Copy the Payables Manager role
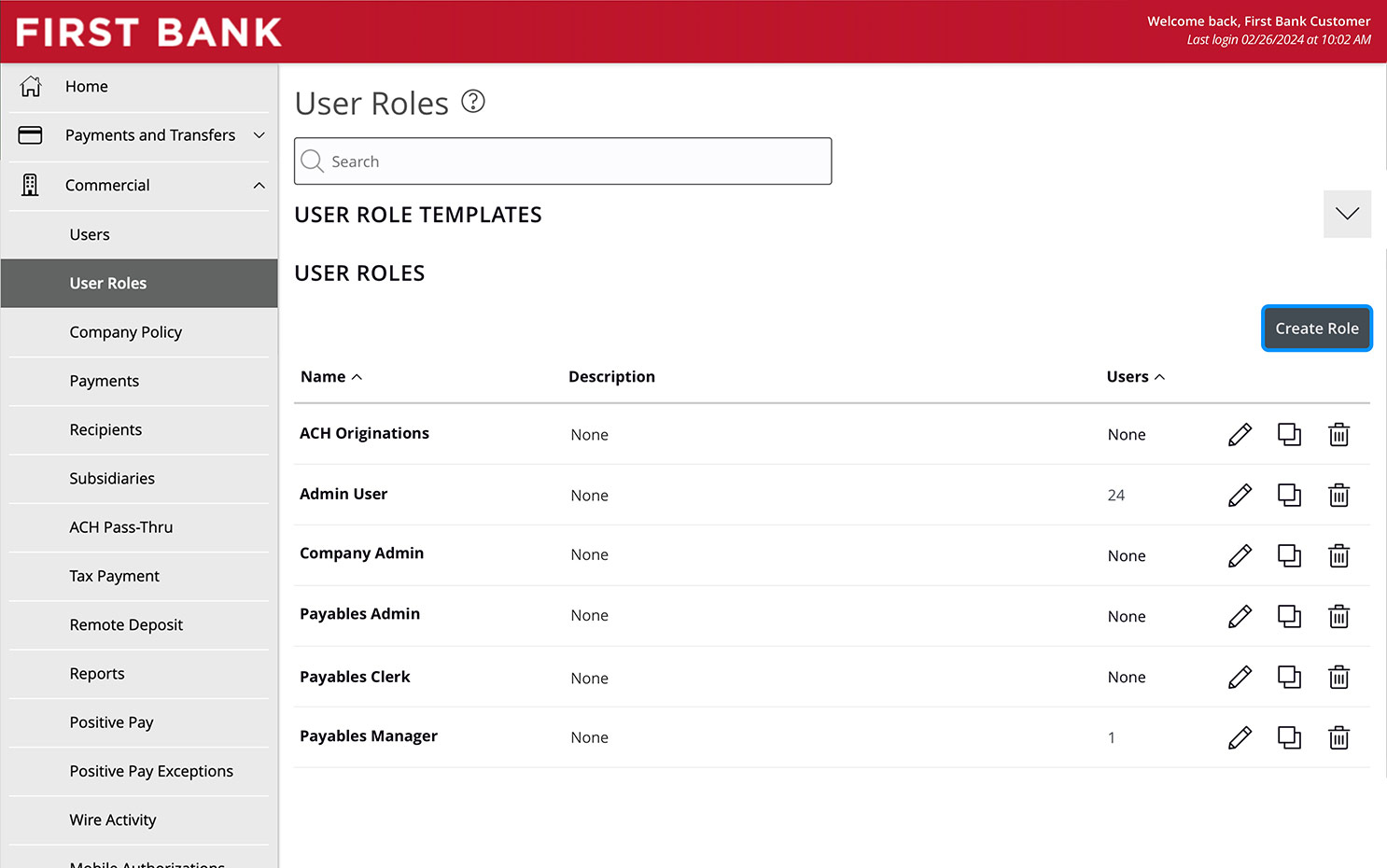This screenshot has width=1387, height=868. click(x=1289, y=738)
